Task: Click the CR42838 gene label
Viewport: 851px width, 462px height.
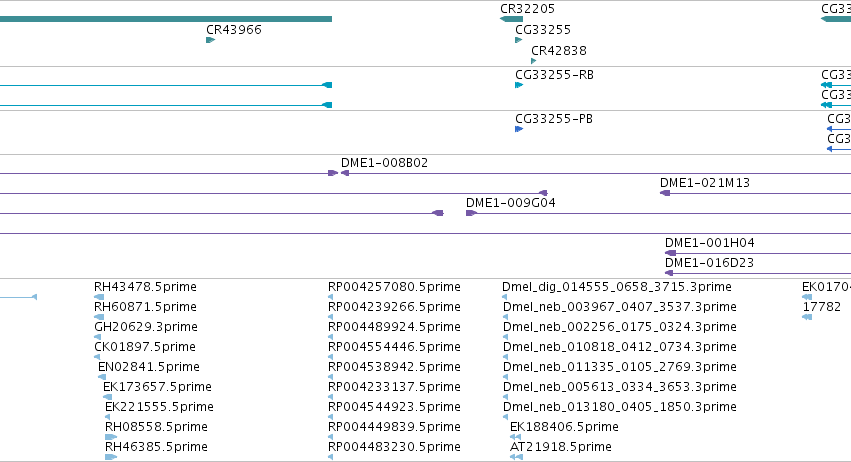Action: [x=558, y=50]
